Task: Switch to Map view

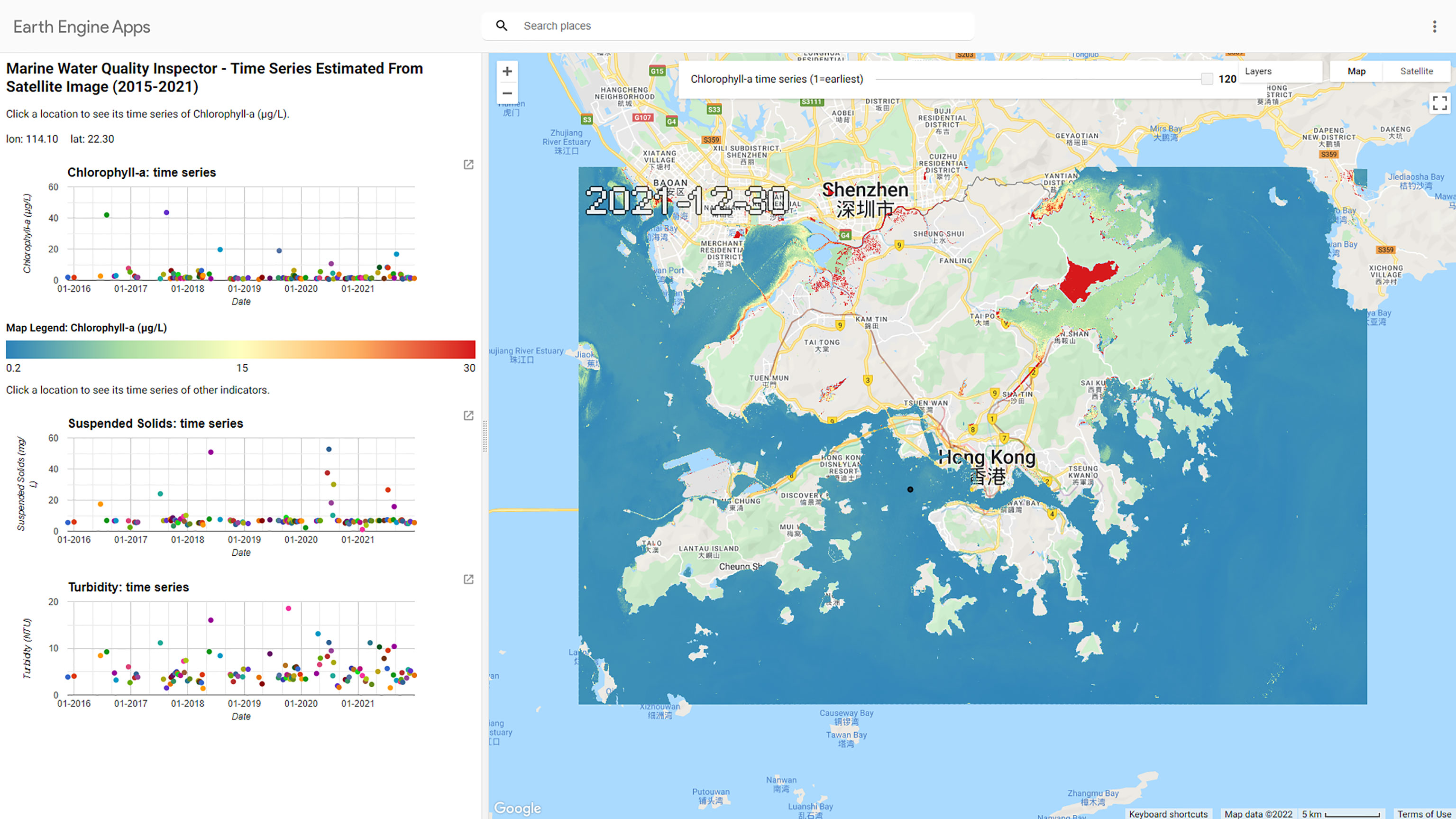Action: [x=1356, y=71]
